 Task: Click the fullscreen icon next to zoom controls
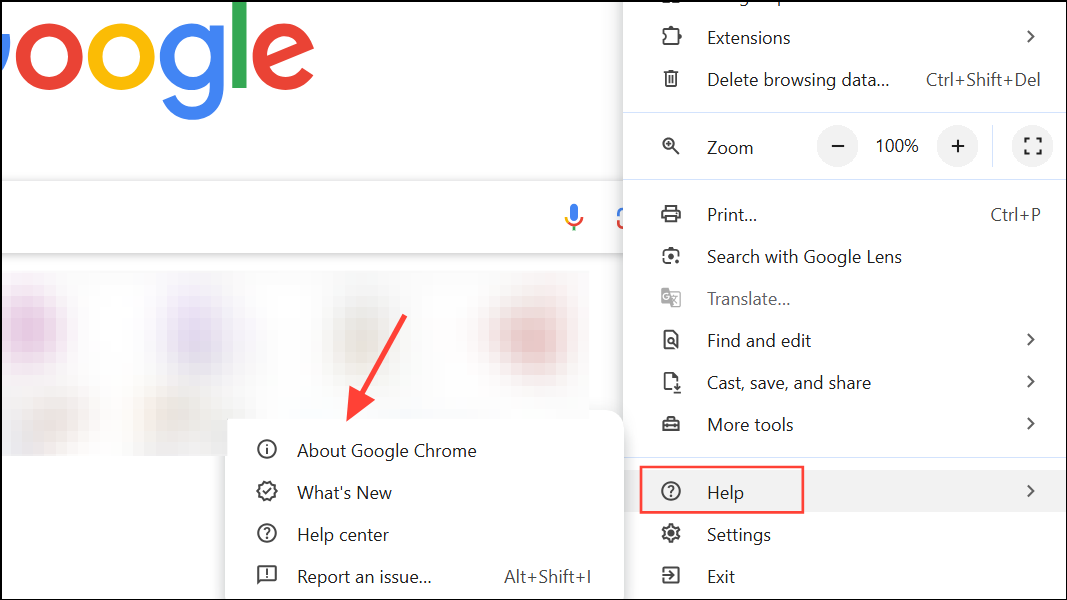1032,146
